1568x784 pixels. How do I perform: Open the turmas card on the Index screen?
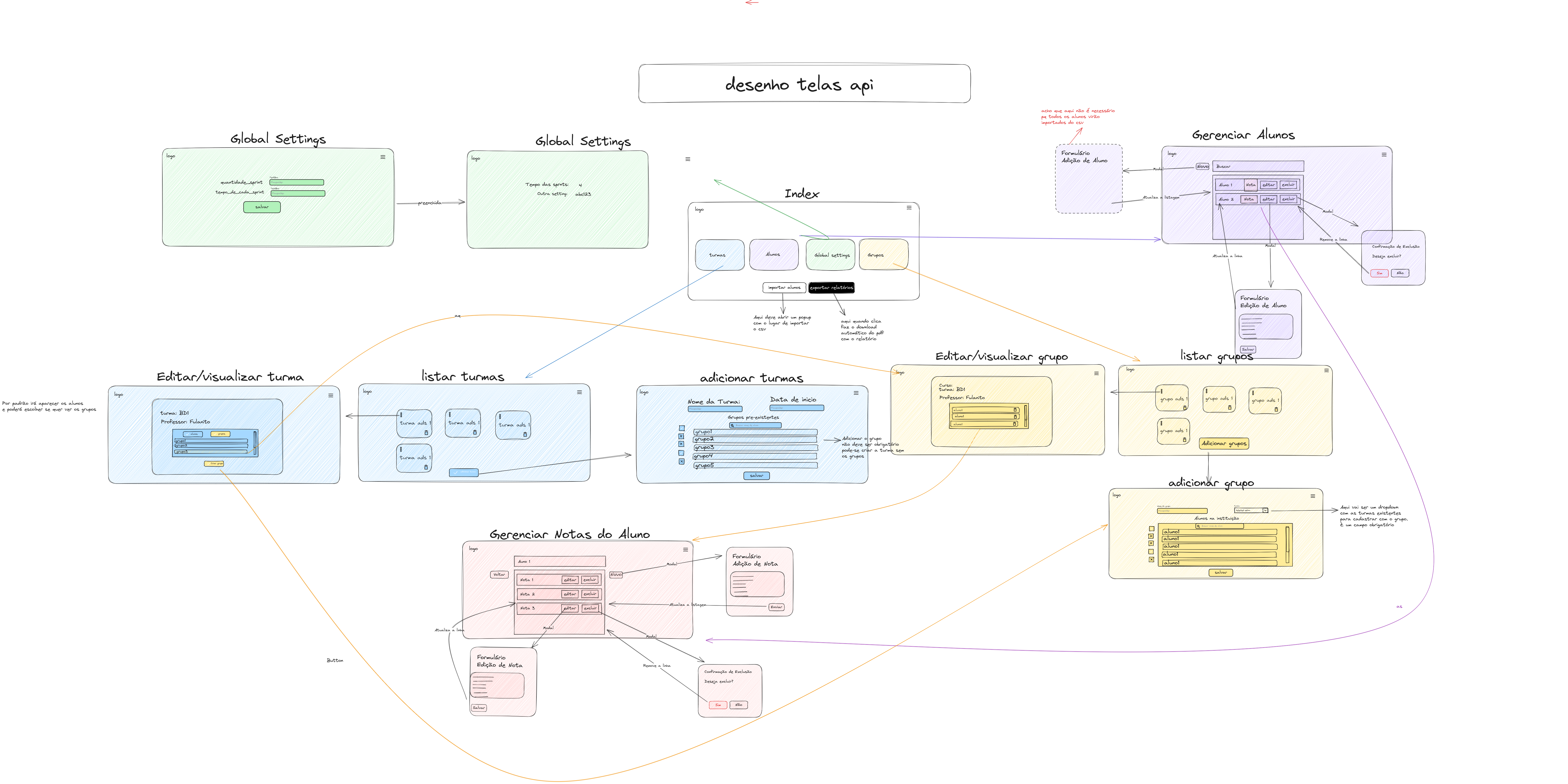(x=720, y=255)
